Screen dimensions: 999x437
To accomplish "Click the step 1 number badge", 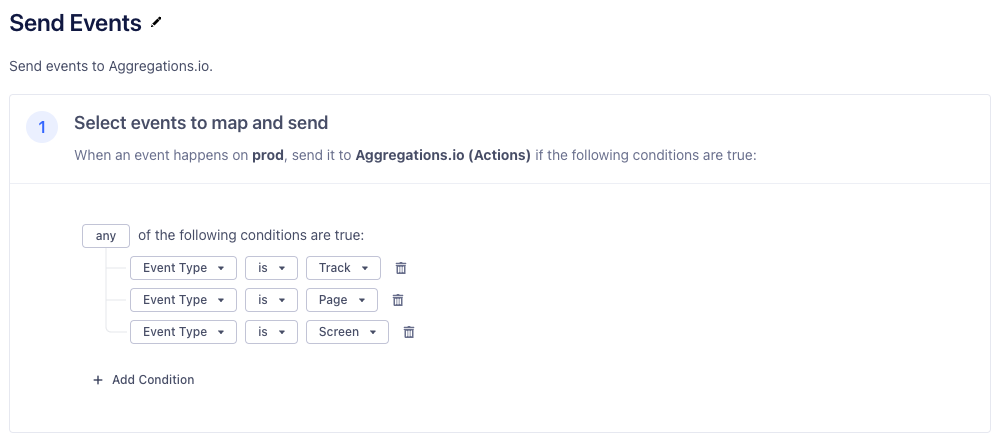I will [x=42, y=127].
